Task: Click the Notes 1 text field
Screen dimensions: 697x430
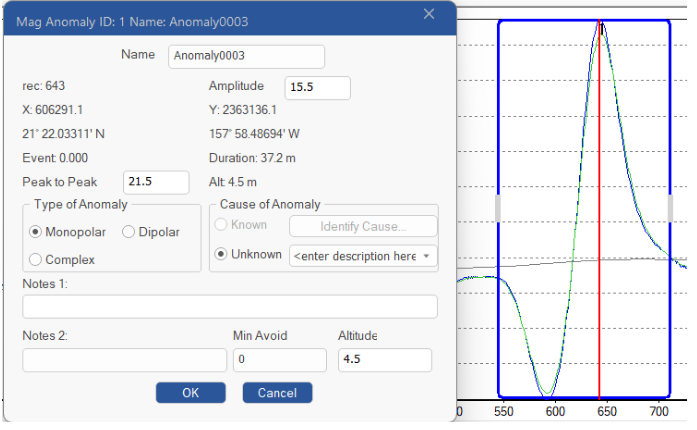Action: [230, 307]
